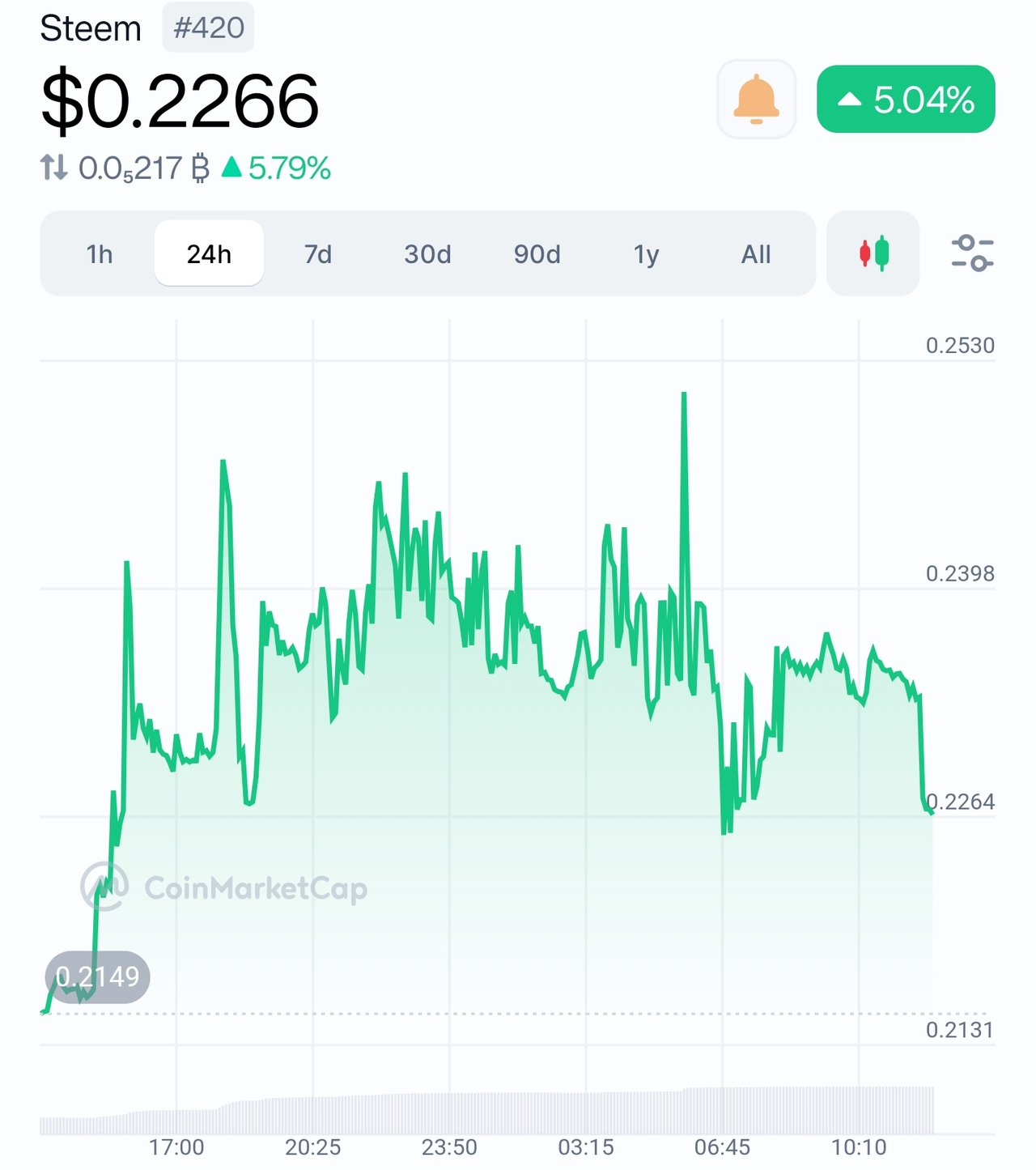Tap the volume bars below the chart
The image size is (1036, 1170).
(x=486, y=1110)
